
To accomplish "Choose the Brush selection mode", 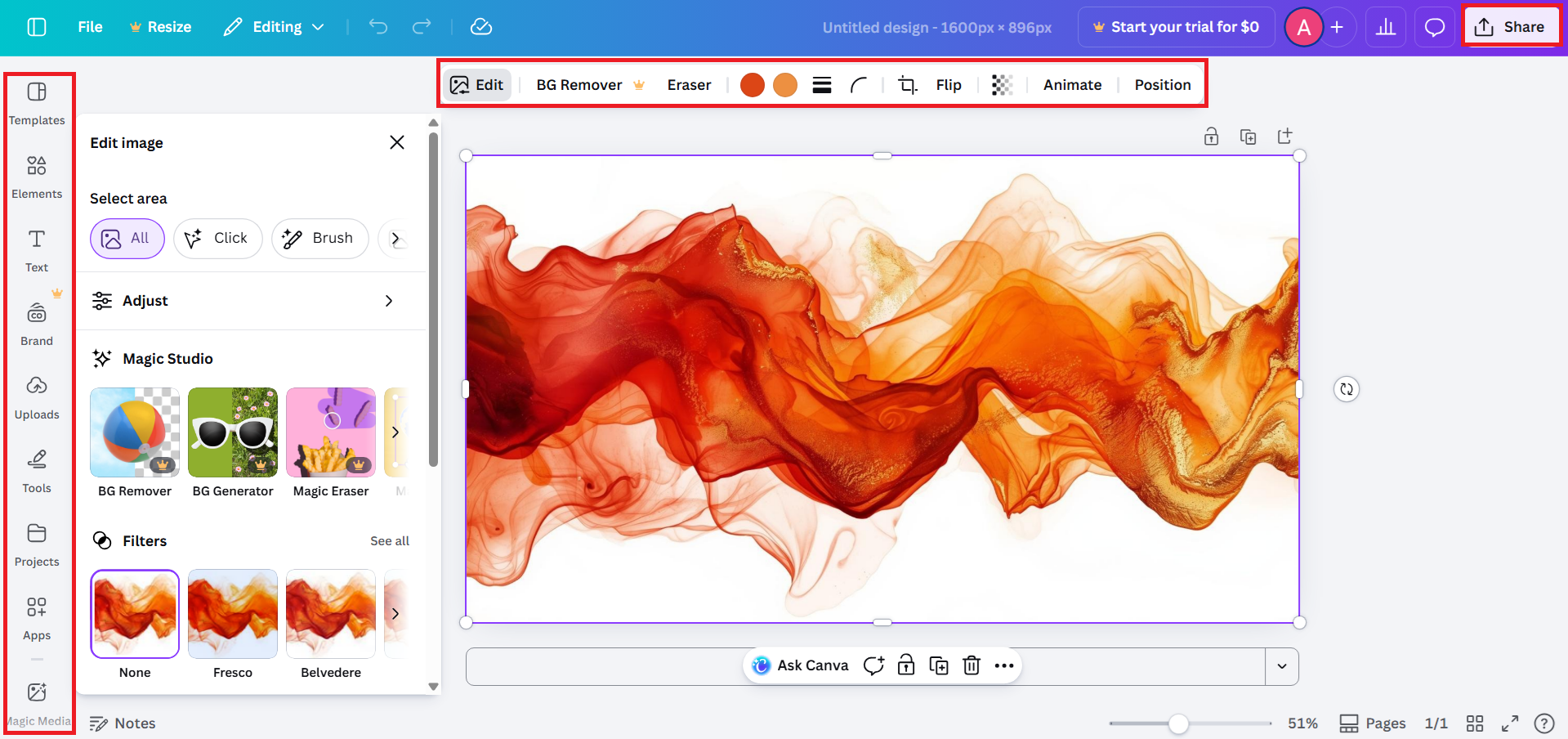I will click(x=319, y=239).
